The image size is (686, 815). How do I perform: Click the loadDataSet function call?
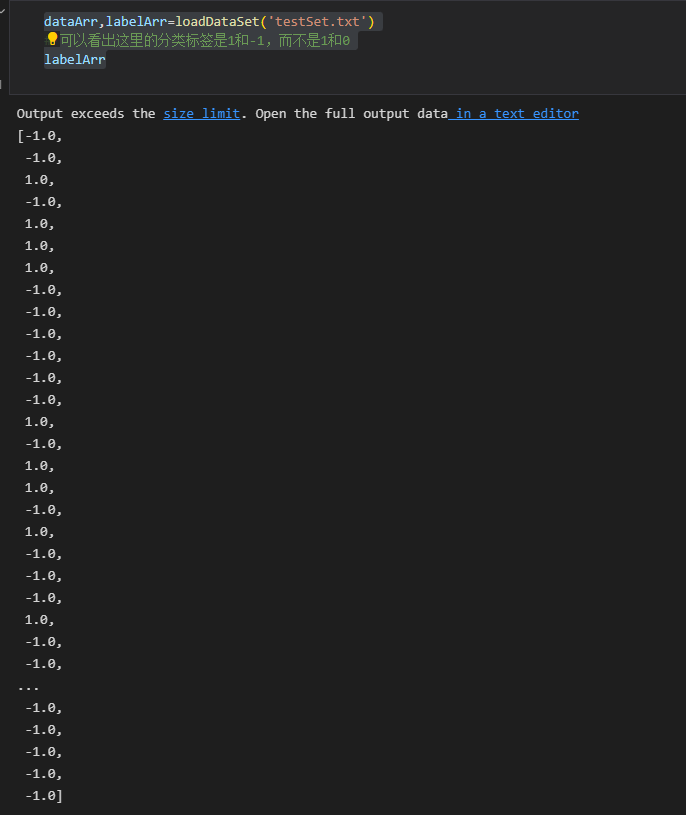click(217, 22)
